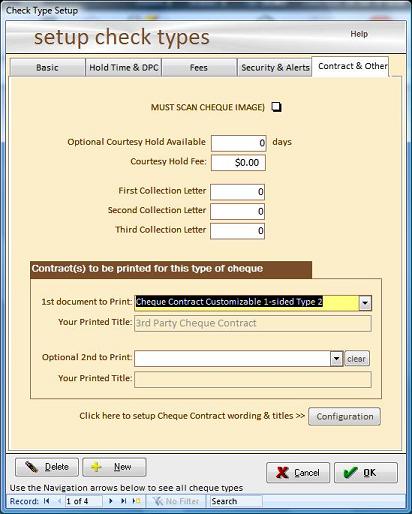Viewport: 412px width, 514px height.
Task: Open Configuration for contract wording
Action: coord(344,416)
